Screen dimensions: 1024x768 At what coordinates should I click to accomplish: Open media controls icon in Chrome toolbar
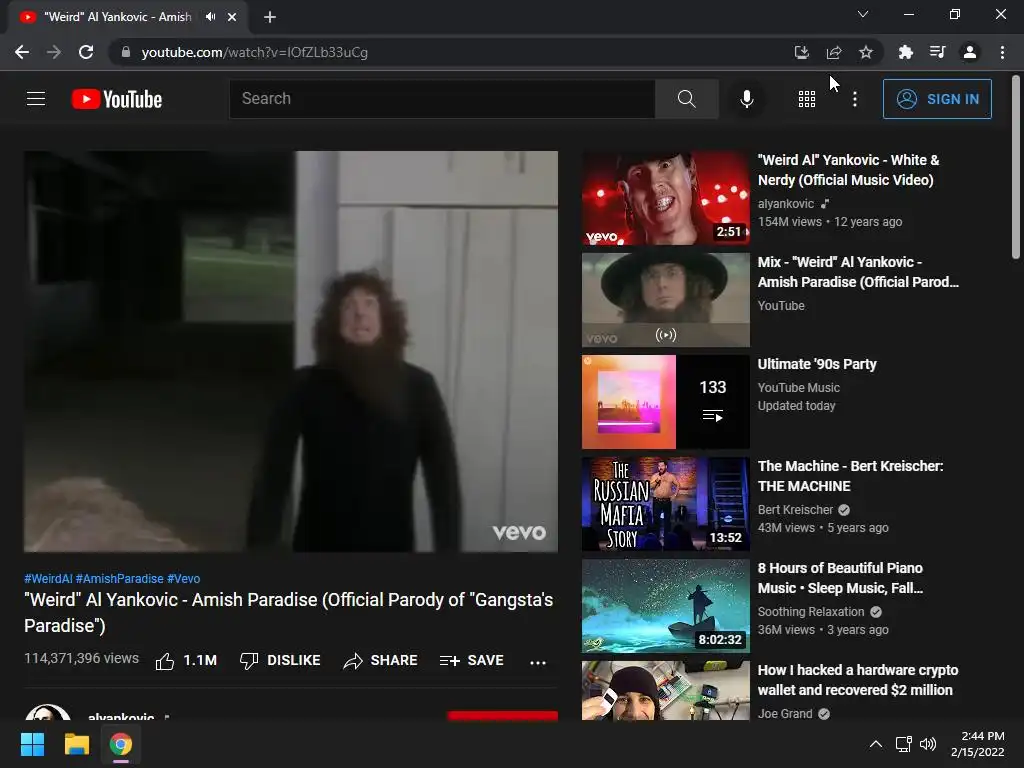pyautogui.click(x=937, y=52)
